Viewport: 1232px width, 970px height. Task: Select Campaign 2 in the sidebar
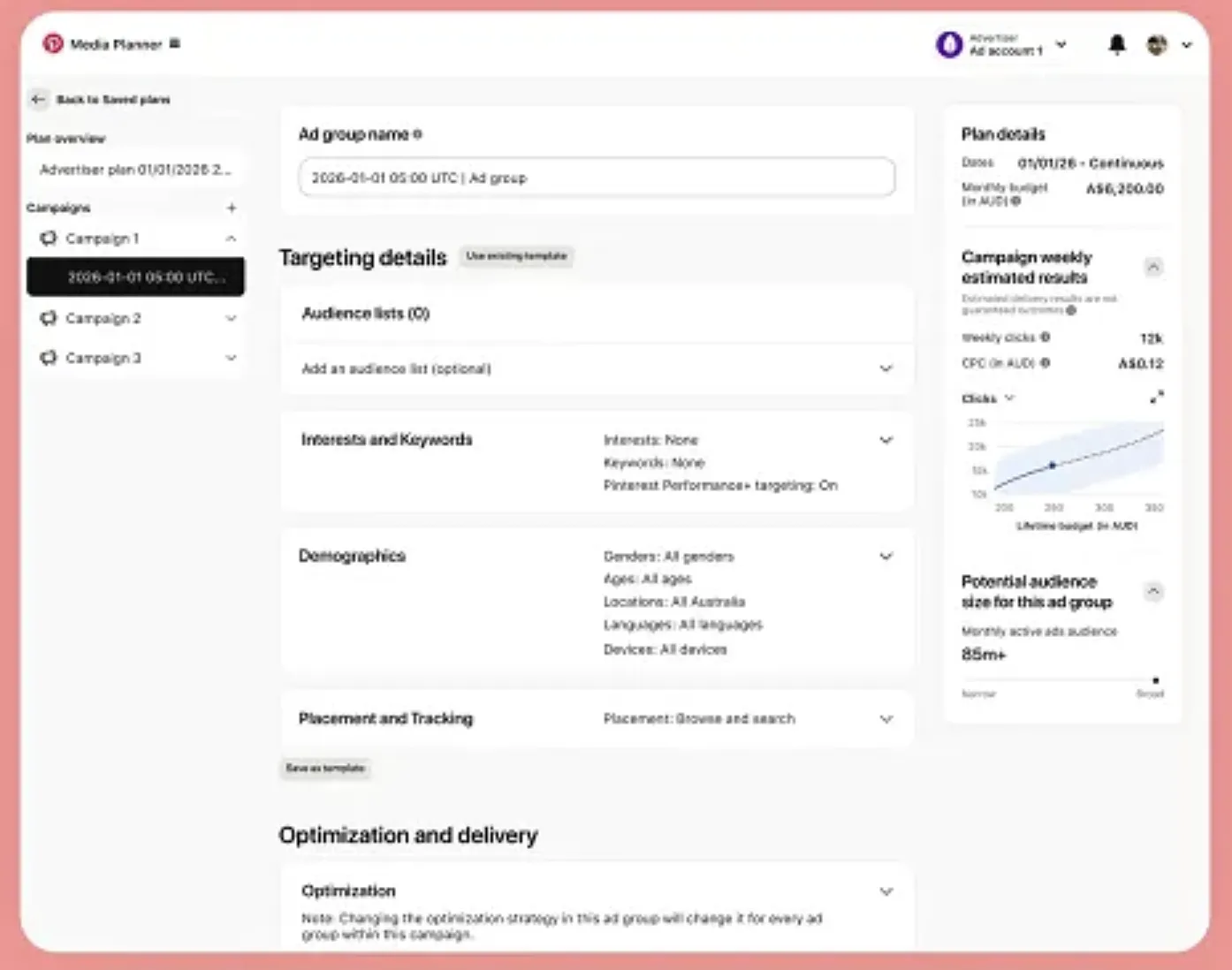tap(103, 318)
